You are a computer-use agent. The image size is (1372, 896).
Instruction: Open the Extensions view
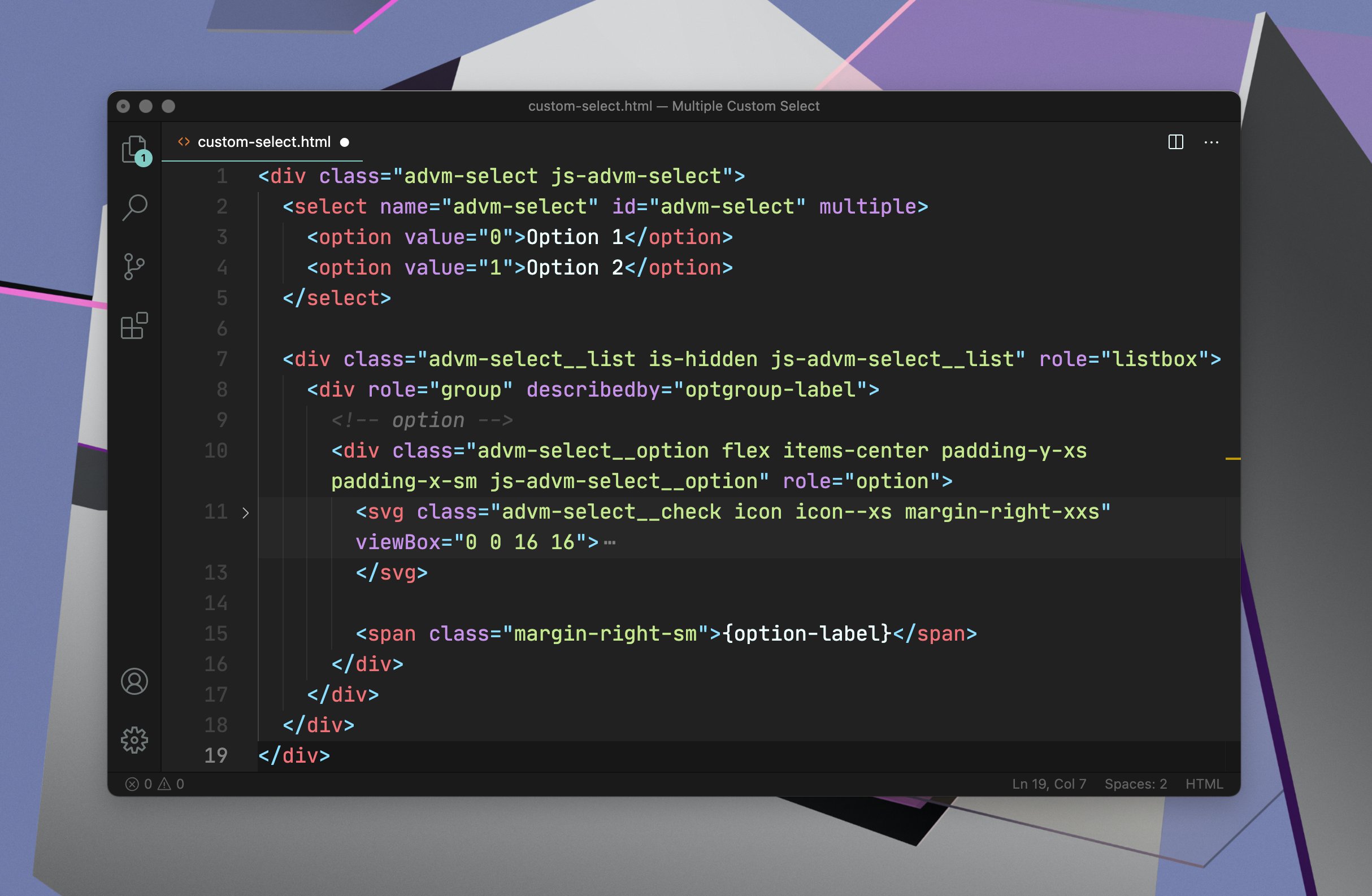(134, 326)
